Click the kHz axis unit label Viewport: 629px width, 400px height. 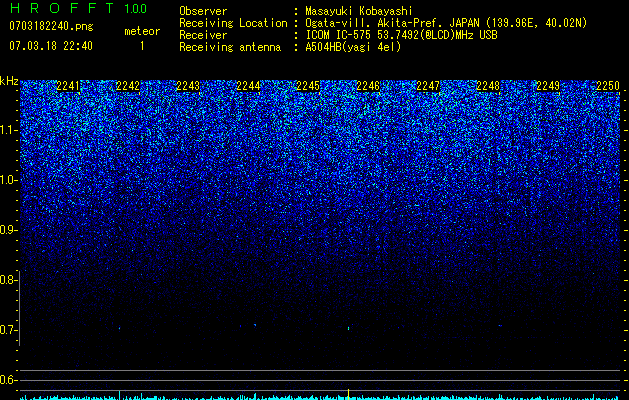[9, 81]
